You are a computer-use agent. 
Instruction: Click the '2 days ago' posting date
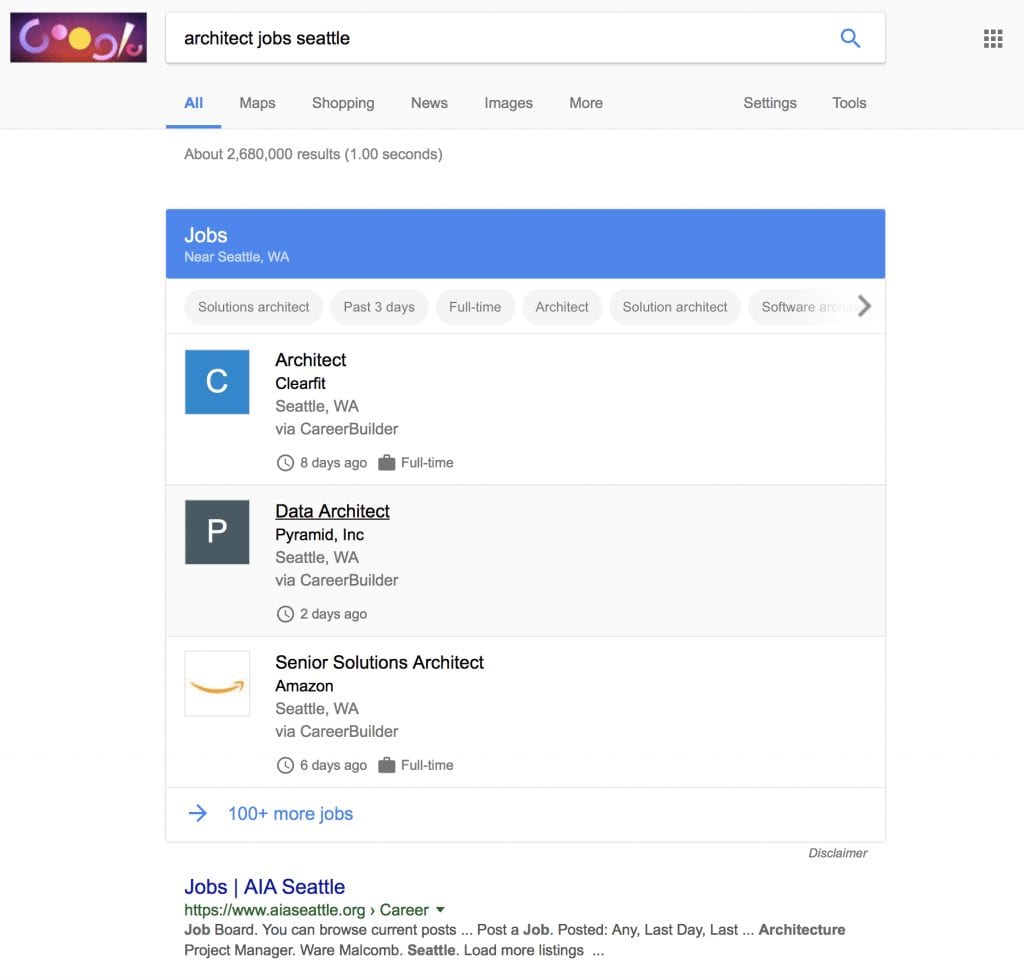click(x=333, y=614)
